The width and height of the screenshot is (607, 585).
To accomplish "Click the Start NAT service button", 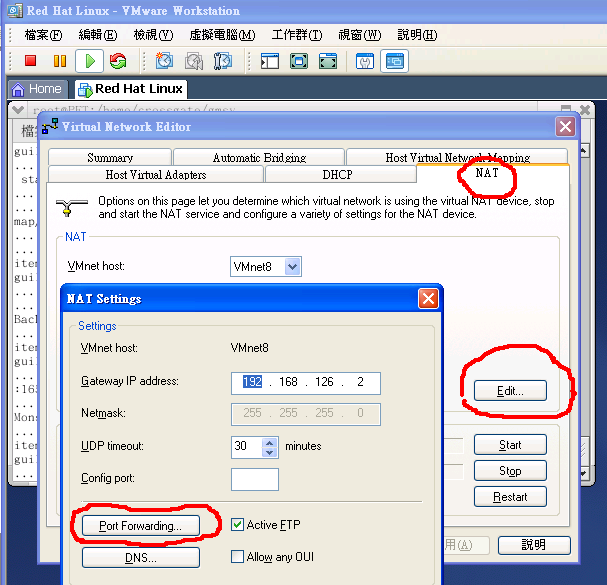I will (x=510, y=444).
